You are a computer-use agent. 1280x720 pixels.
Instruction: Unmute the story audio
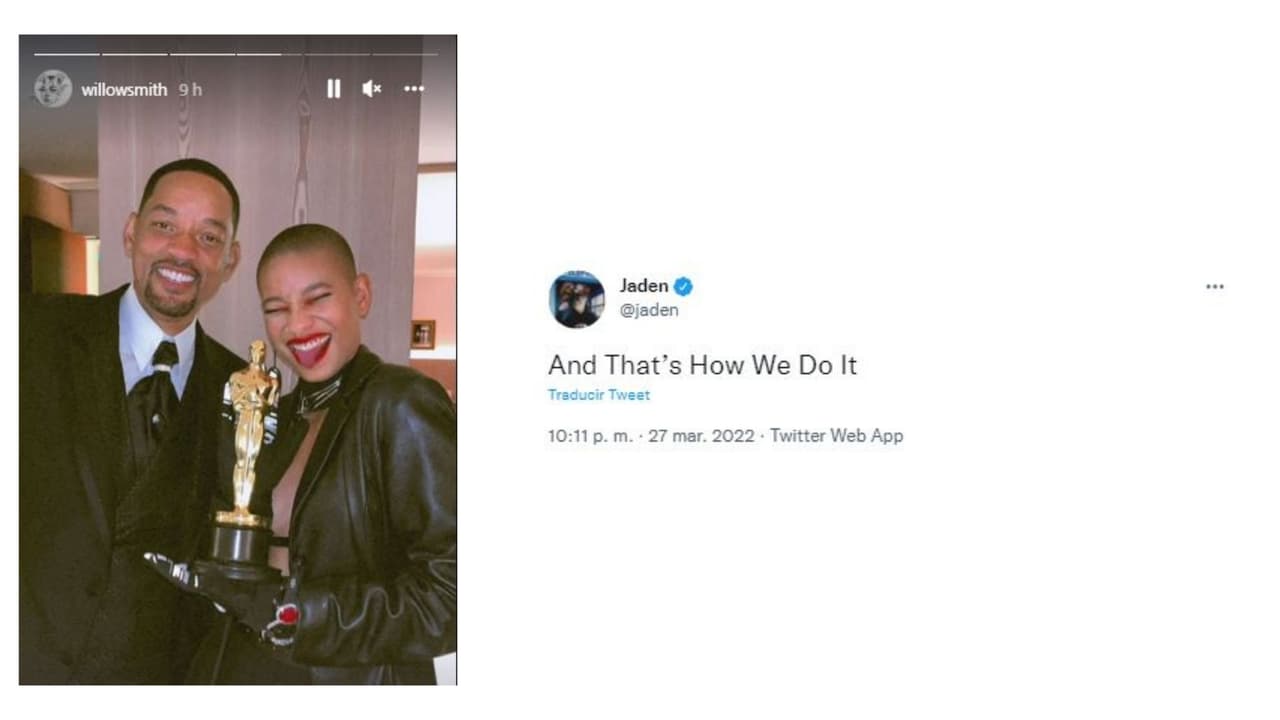(x=372, y=89)
